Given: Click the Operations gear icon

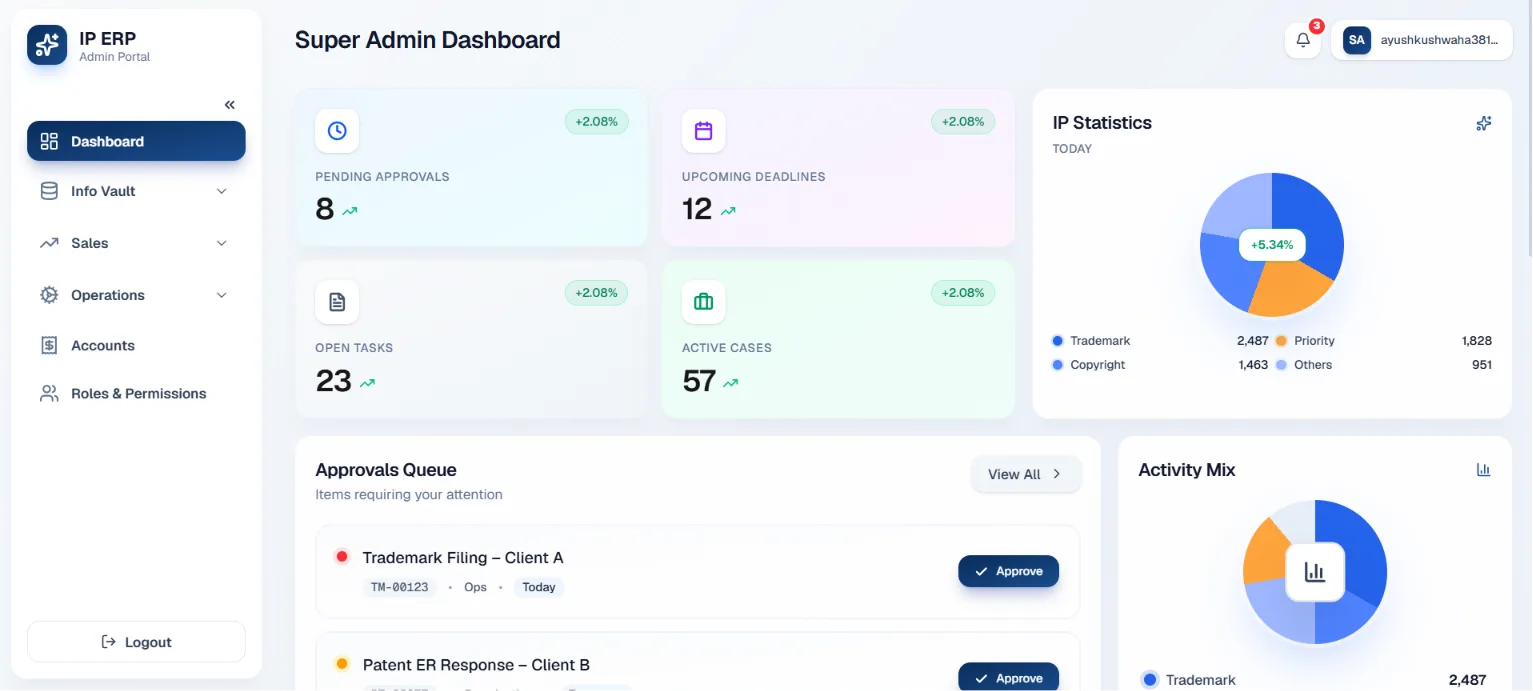Looking at the screenshot, I should [49, 295].
